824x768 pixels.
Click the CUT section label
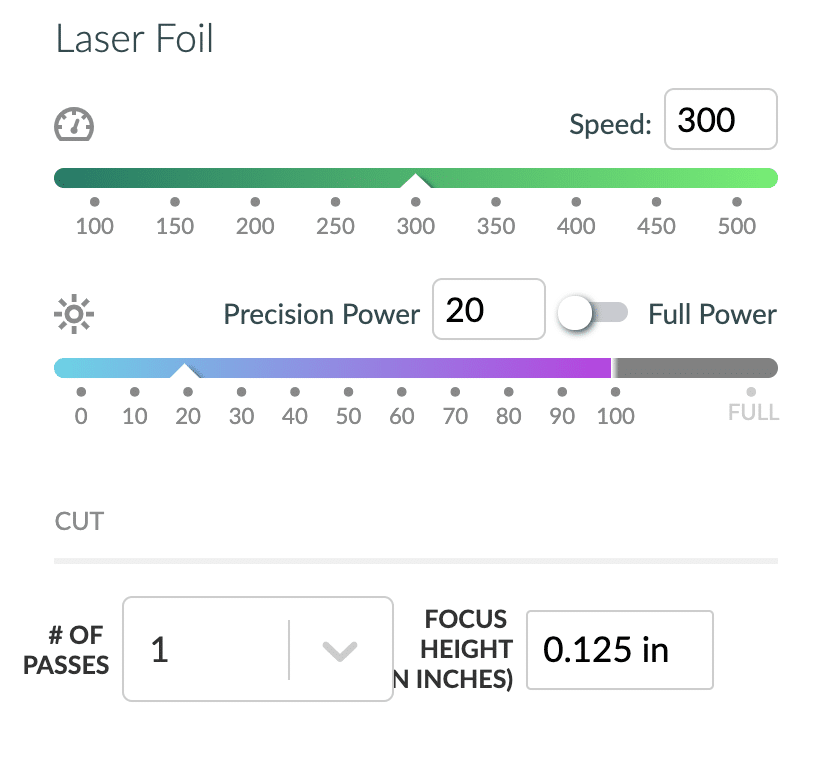79,521
